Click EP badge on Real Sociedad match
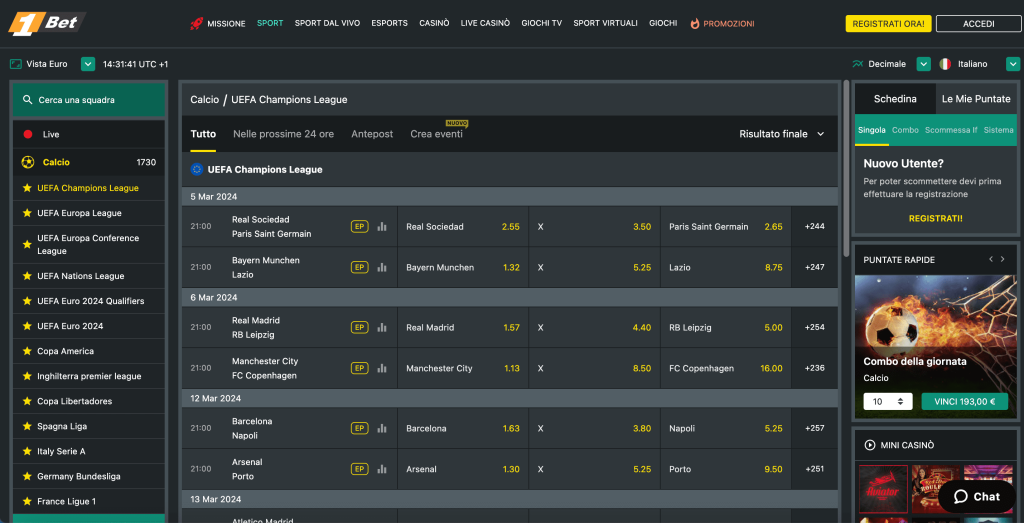 pyautogui.click(x=360, y=227)
